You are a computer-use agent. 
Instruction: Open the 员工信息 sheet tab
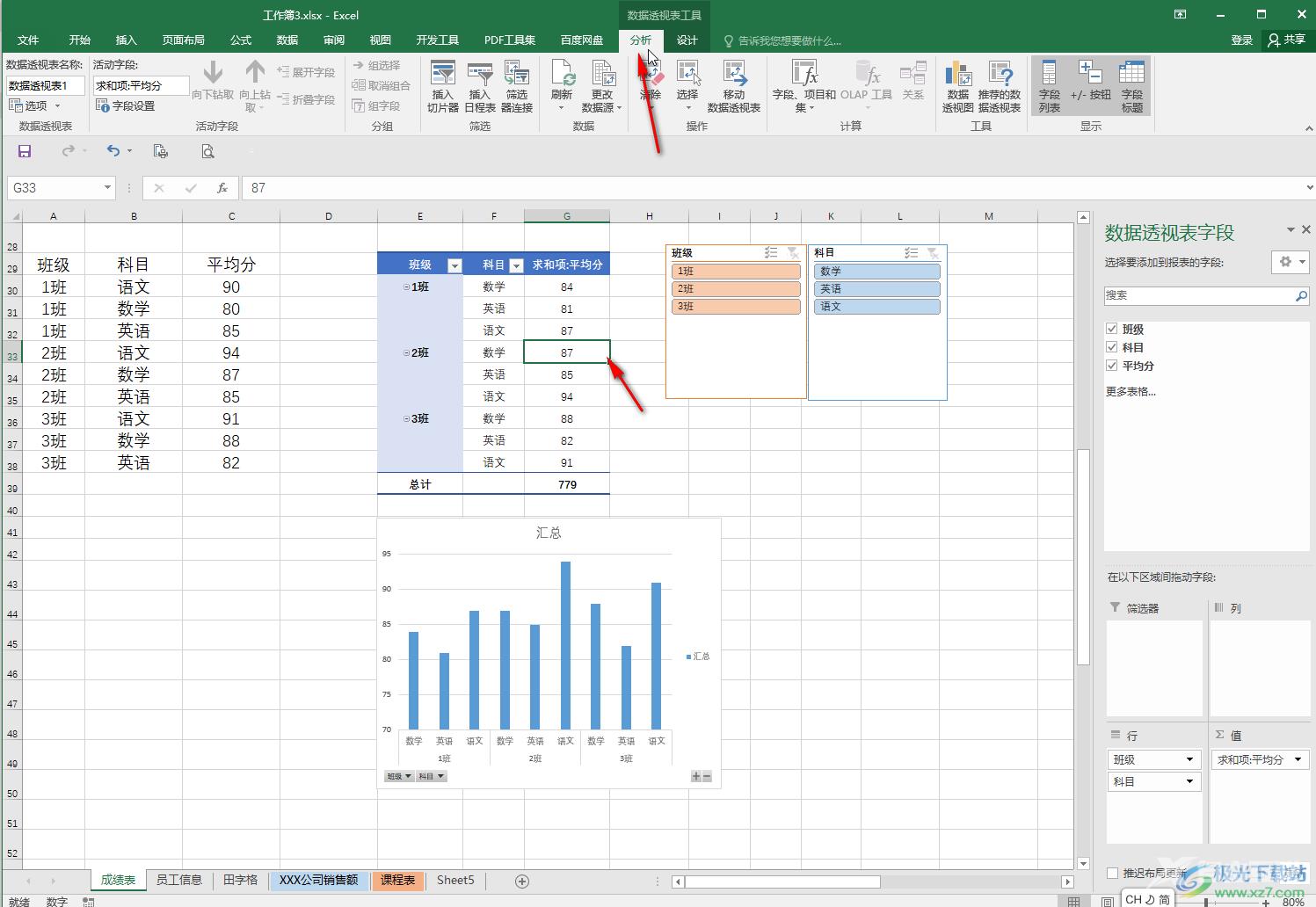[179, 880]
